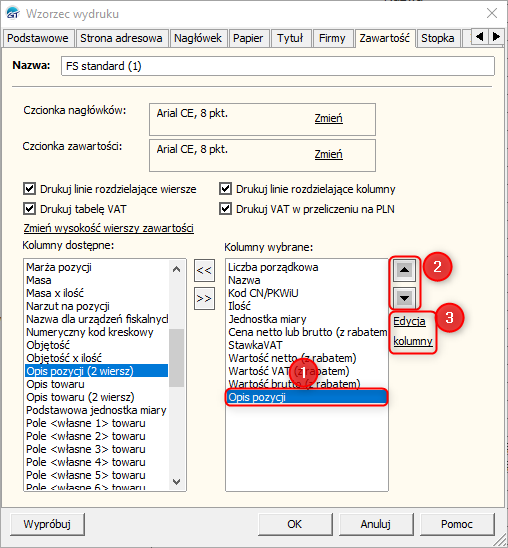Switch to the Stopka tab

[437, 38]
